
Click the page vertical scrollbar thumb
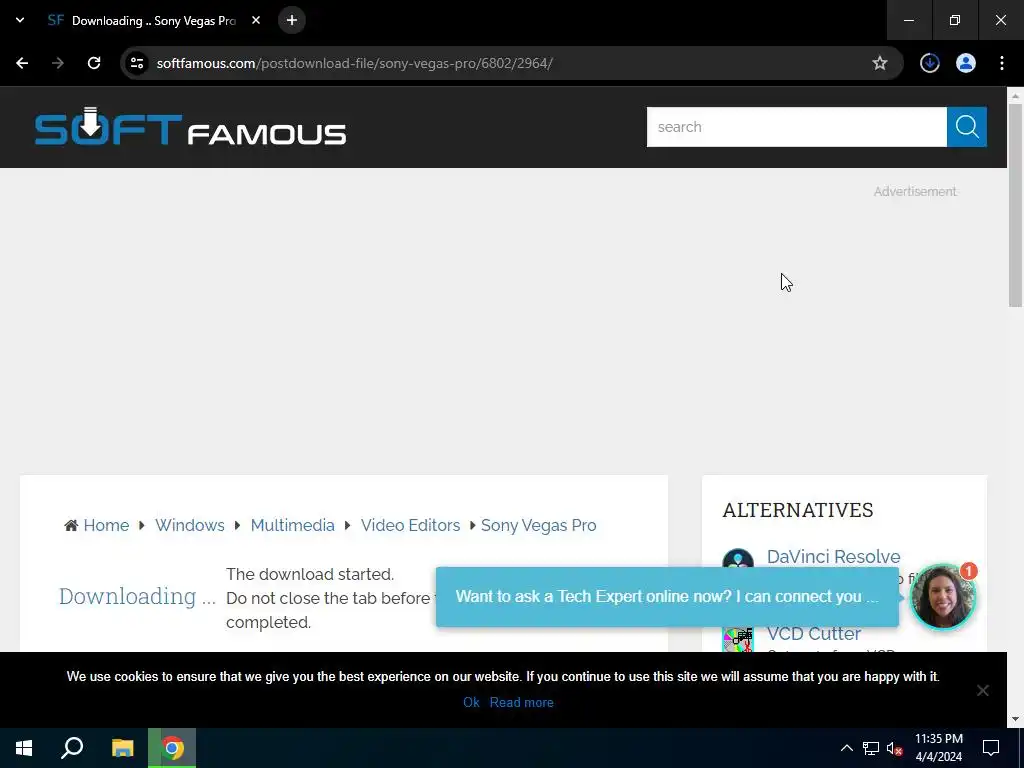click(1015, 204)
